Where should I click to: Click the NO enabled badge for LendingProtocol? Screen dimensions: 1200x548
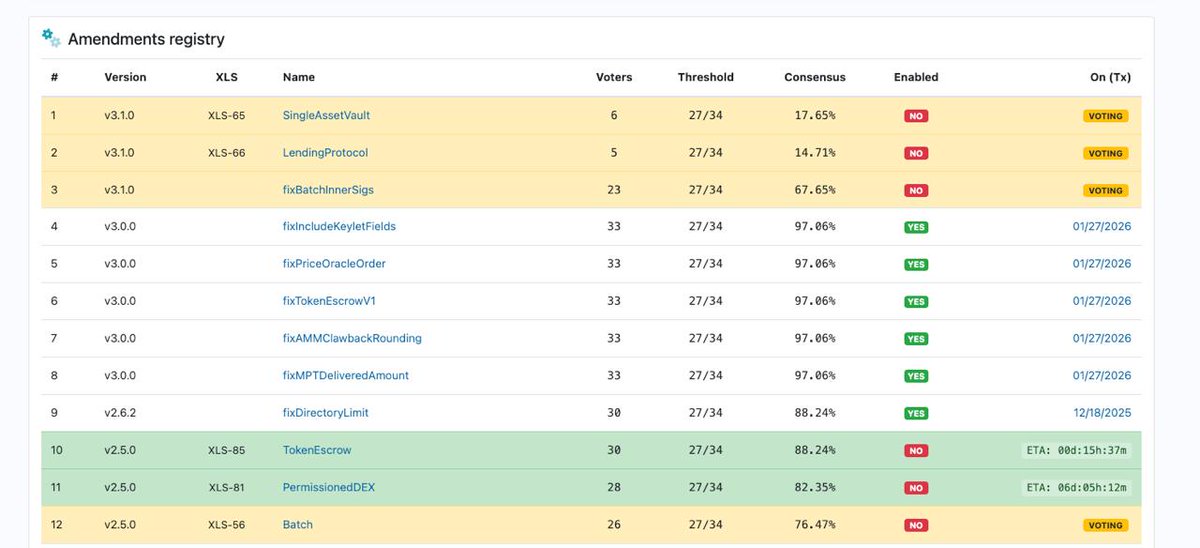(x=916, y=153)
